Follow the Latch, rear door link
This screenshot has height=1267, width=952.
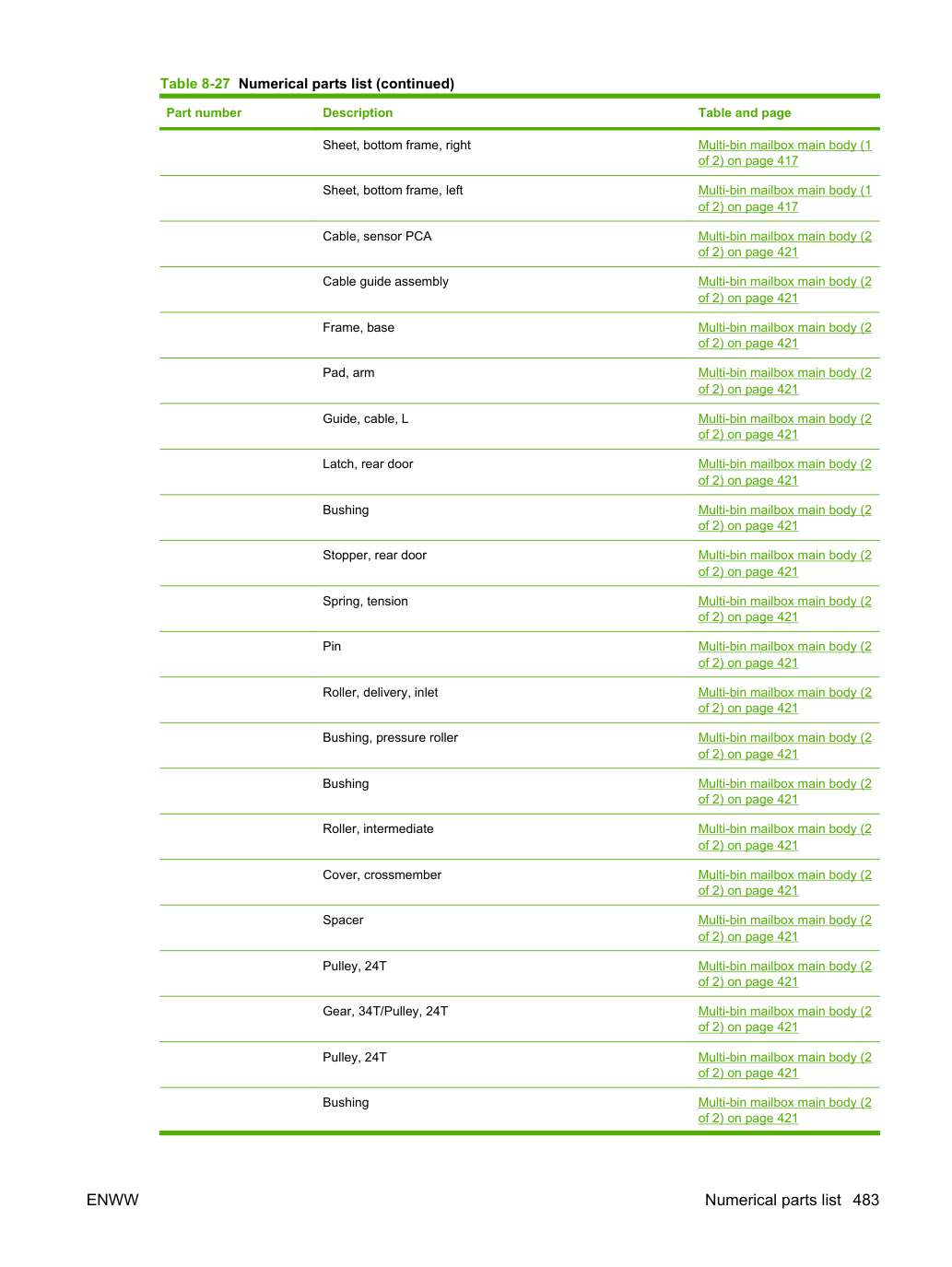(x=784, y=472)
